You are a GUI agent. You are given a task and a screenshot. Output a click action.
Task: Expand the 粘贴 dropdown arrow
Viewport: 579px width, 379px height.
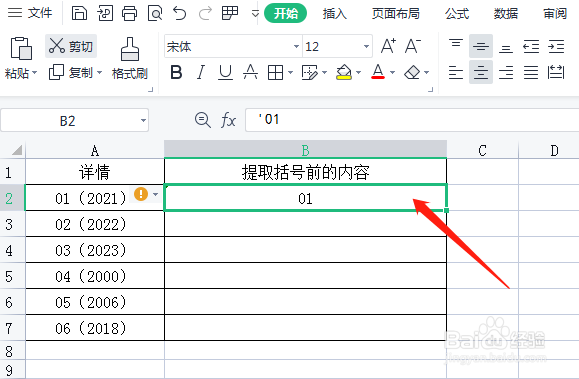click(35, 73)
